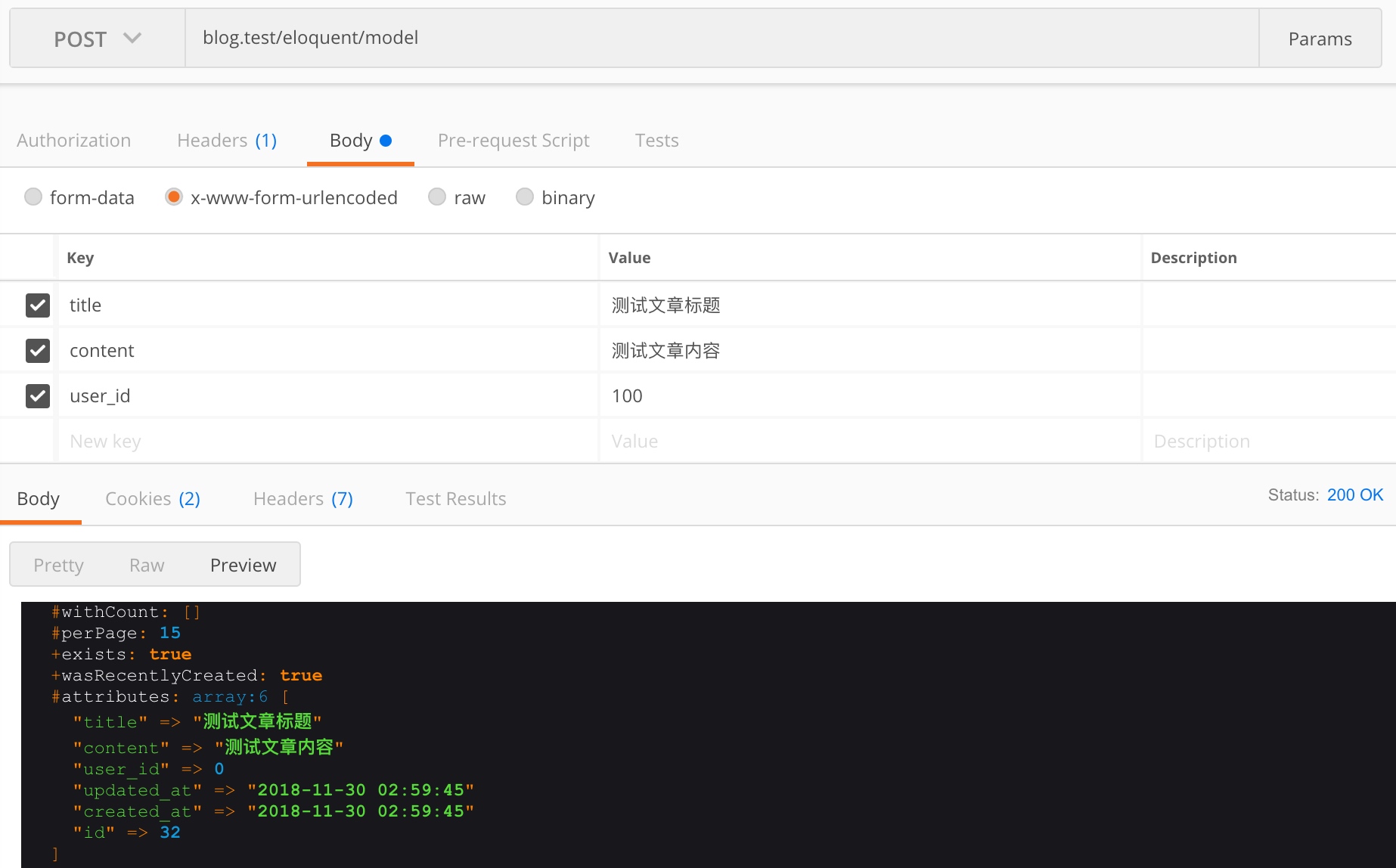The height and width of the screenshot is (868, 1396).
Task: Open the POST method dropdown
Action: (98, 39)
